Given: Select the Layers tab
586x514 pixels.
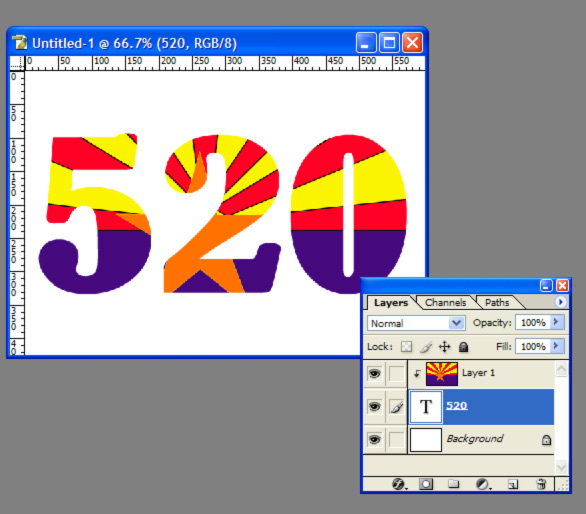Looking at the screenshot, I should tap(391, 302).
